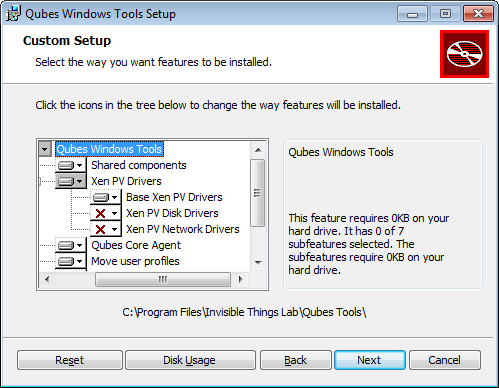Cancel the Qubes Tools setup
Viewport: 499px width, 388px height.
[445, 360]
